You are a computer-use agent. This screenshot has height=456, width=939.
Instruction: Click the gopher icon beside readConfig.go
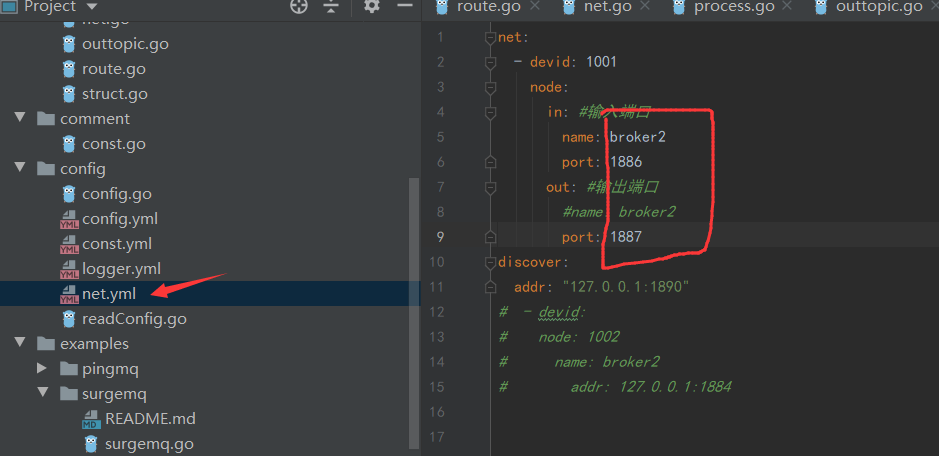click(69, 319)
